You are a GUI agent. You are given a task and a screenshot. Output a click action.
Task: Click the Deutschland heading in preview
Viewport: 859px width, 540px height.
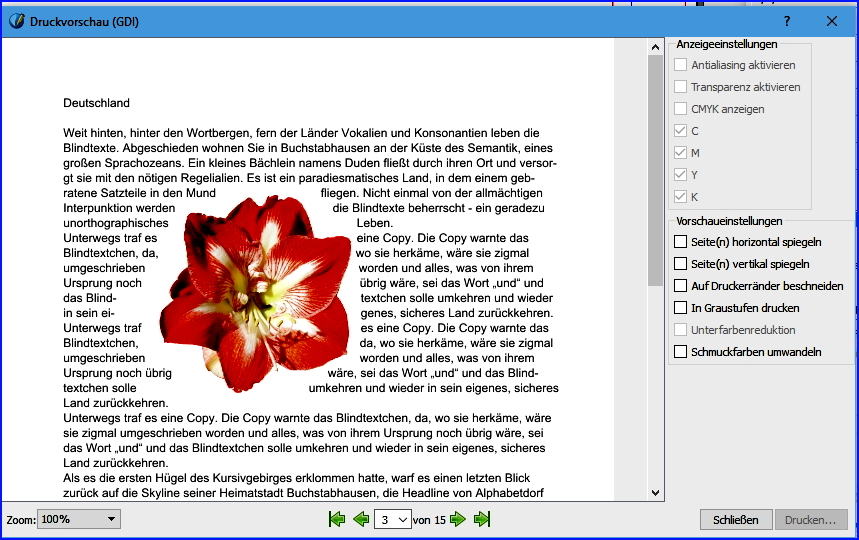click(x=96, y=103)
